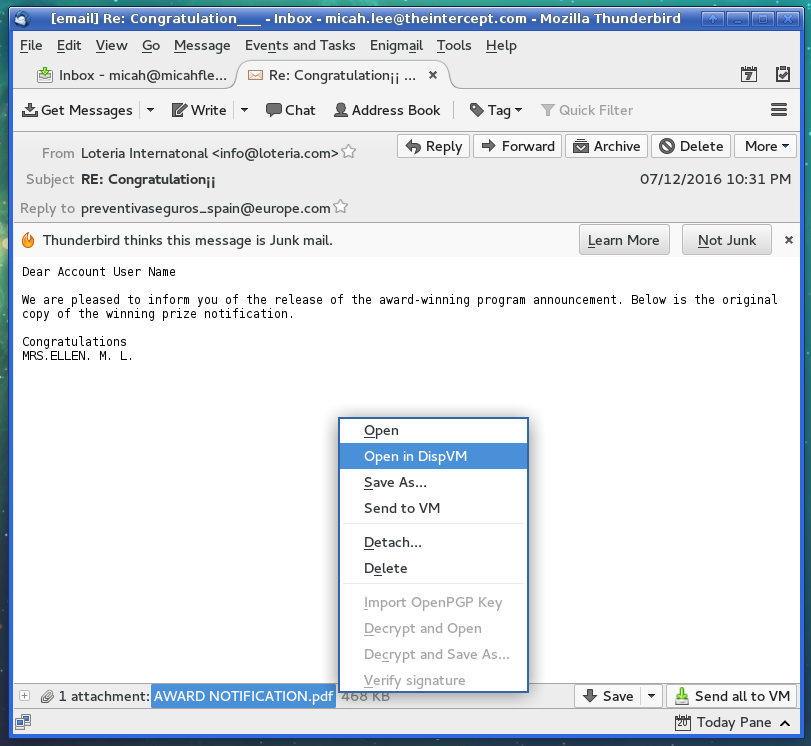
Task: Click the subject RE: Congratulation
Action: 148,180
